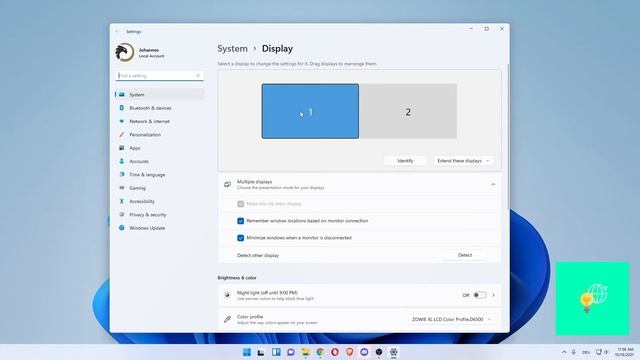
Task: Open Night light settings chevron
Action: 493,295
